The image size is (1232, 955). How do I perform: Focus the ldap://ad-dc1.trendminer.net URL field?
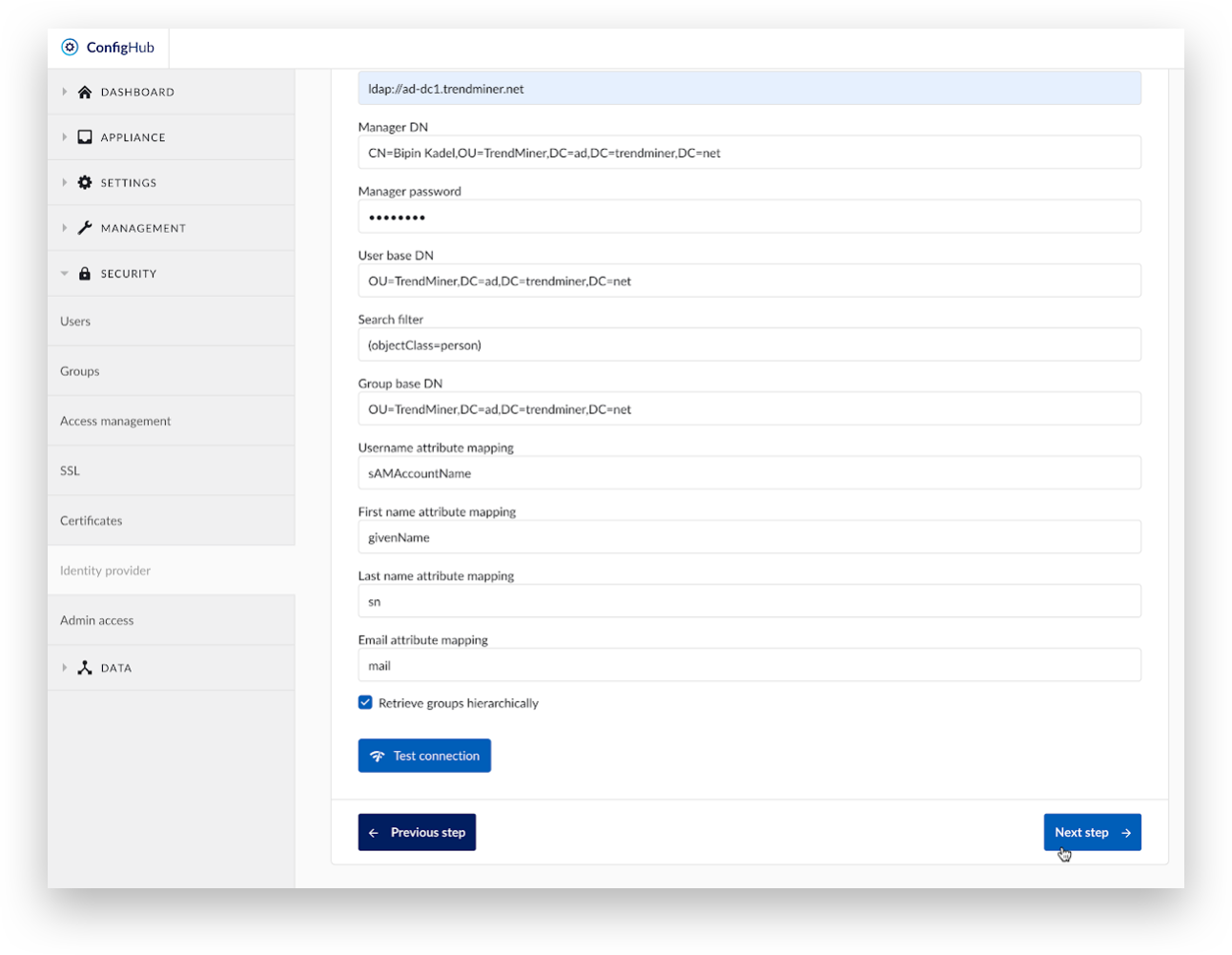[749, 89]
